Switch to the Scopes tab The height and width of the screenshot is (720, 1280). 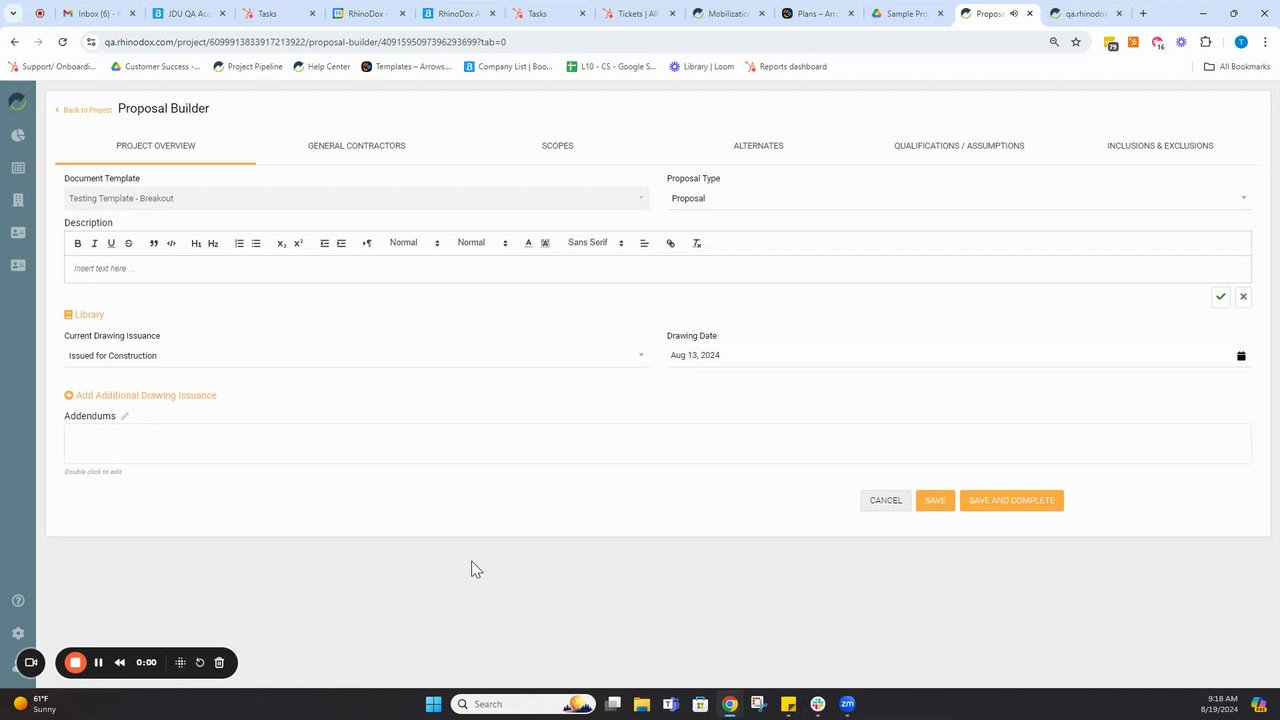557,146
